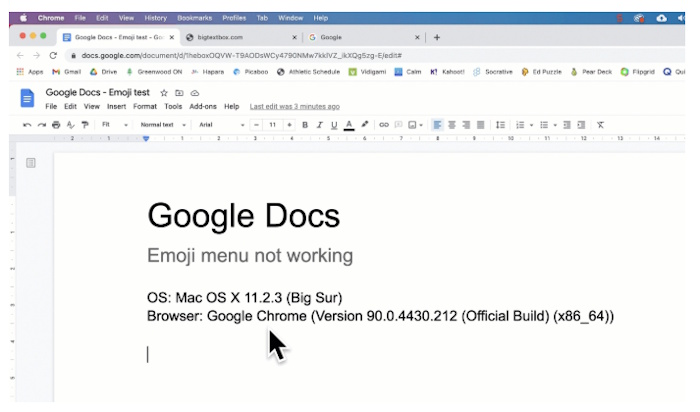
Task: Toggle italic formatting
Action: [319, 125]
